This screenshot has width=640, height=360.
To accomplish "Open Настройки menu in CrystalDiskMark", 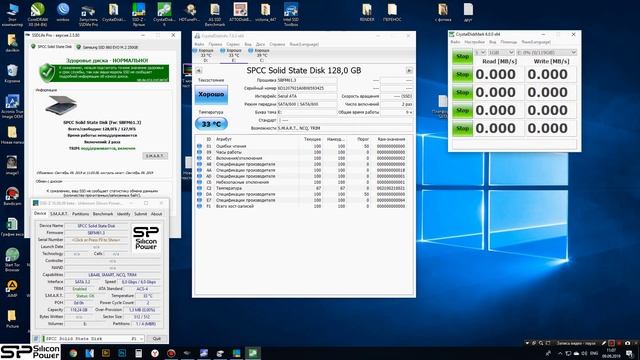I will point(474,42).
